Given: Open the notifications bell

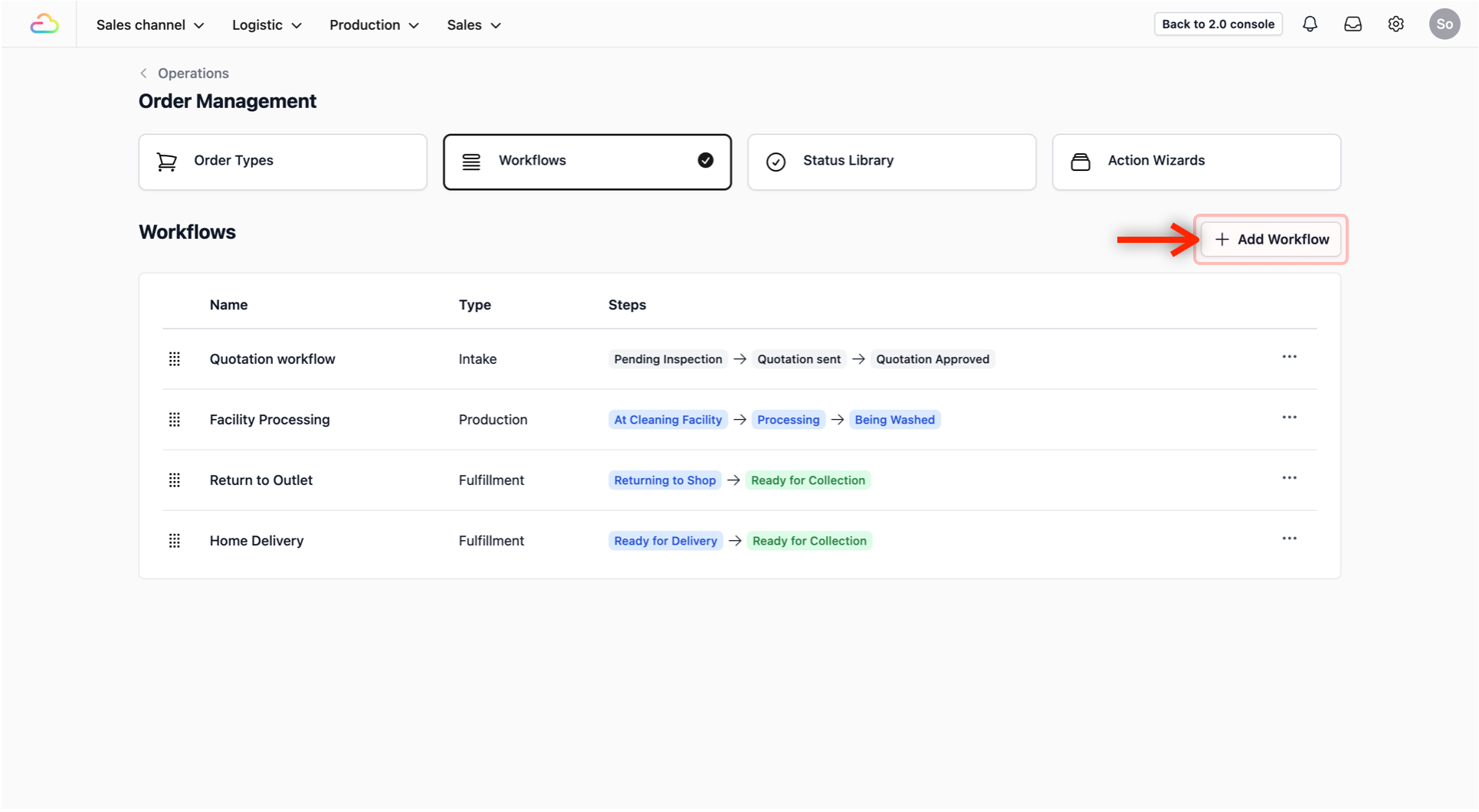Looking at the screenshot, I should (x=1310, y=25).
